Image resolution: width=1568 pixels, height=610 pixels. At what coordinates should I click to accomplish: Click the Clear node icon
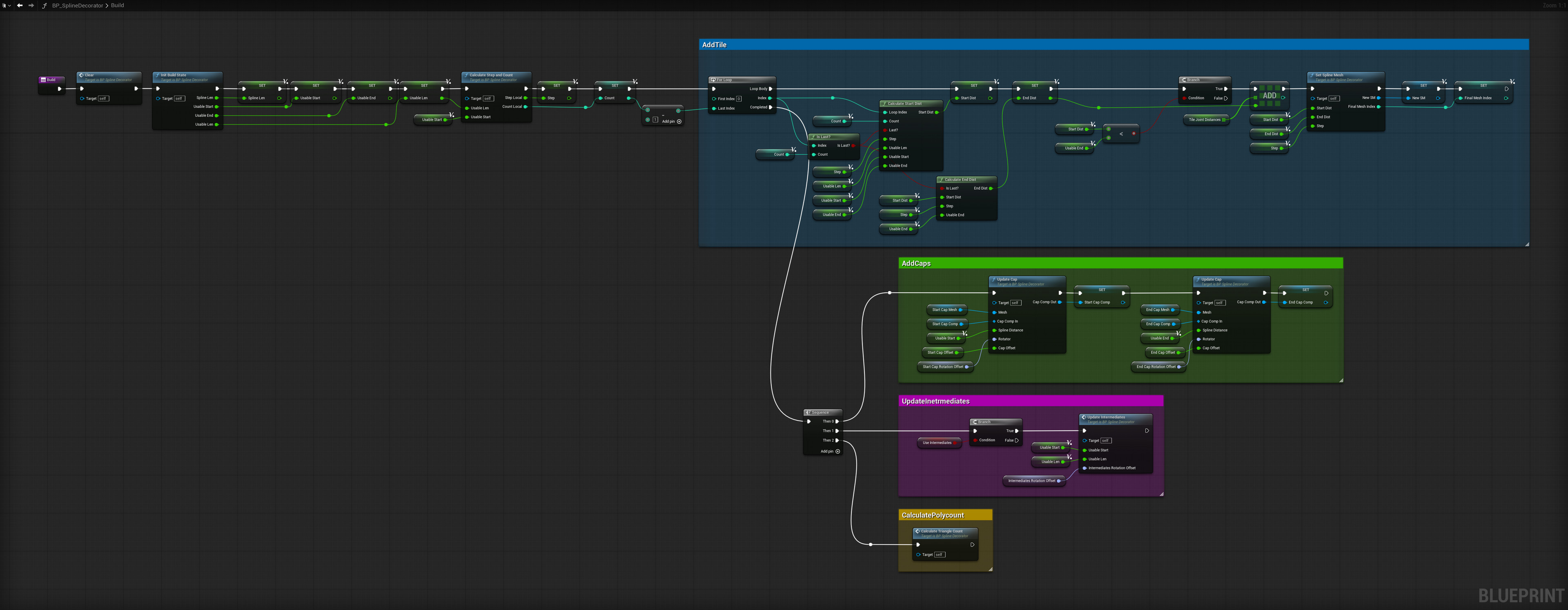click(81, 75)
